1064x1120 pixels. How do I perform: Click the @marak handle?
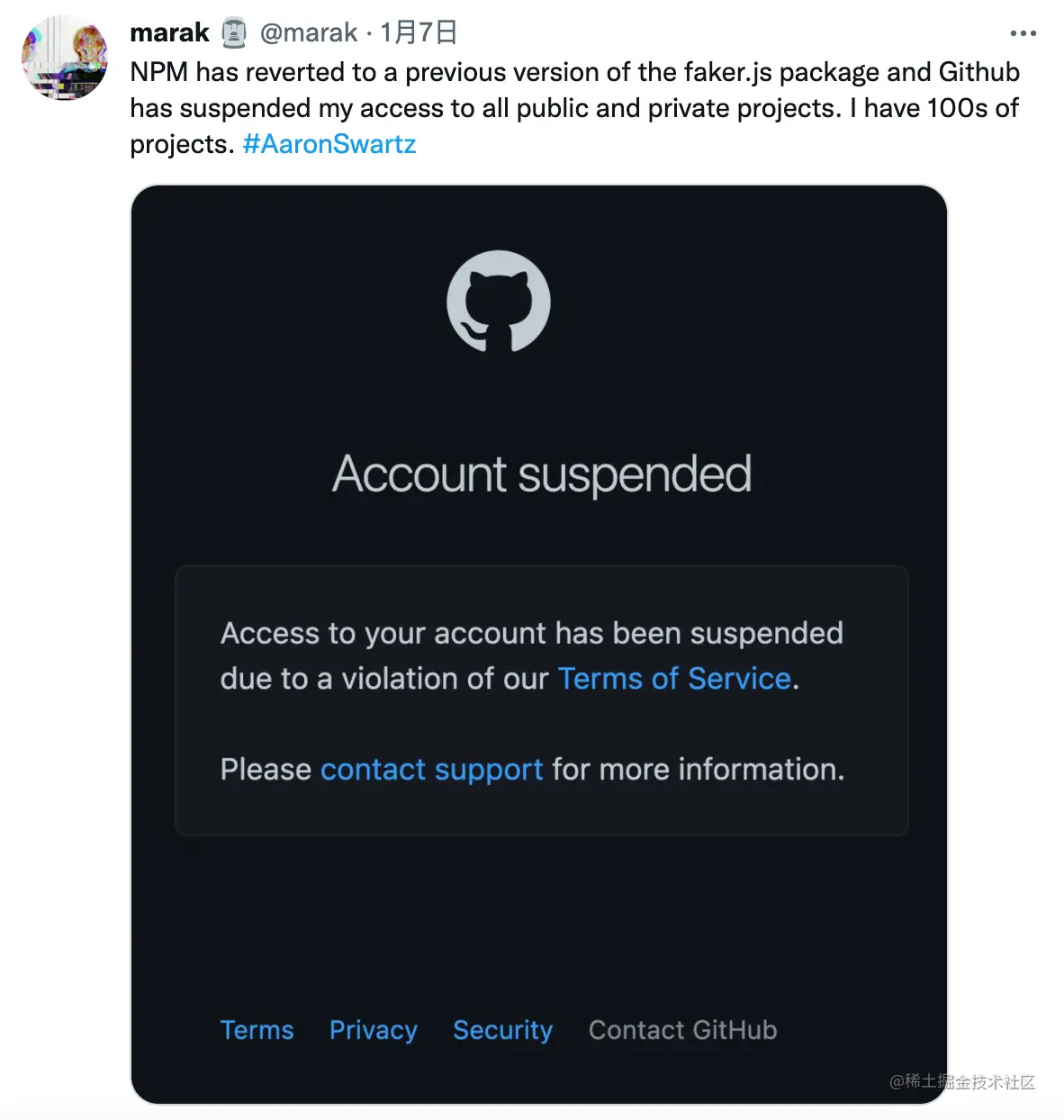point(309,33)
